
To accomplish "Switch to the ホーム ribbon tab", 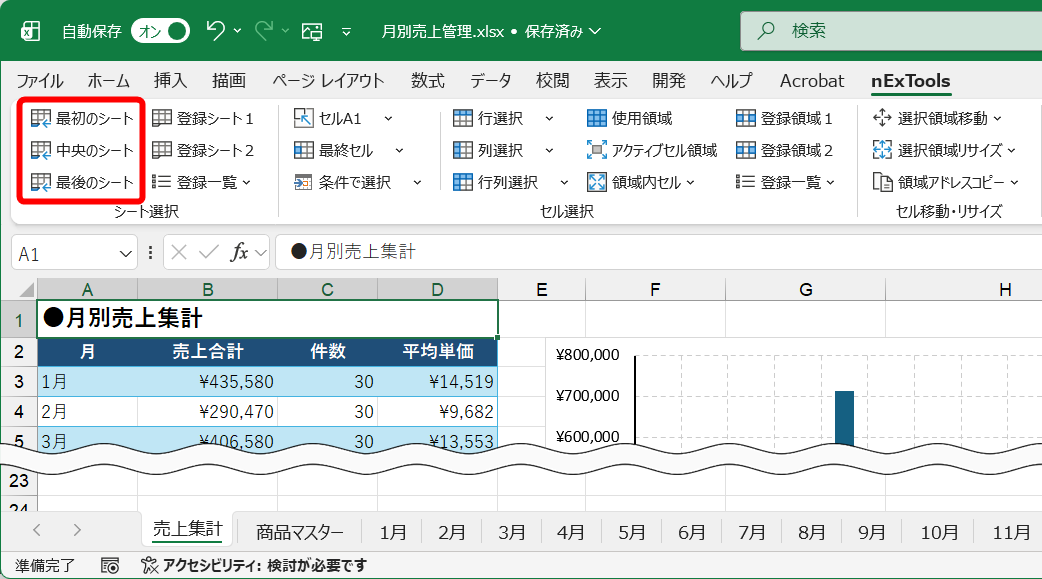I will [x=109, y=81].
